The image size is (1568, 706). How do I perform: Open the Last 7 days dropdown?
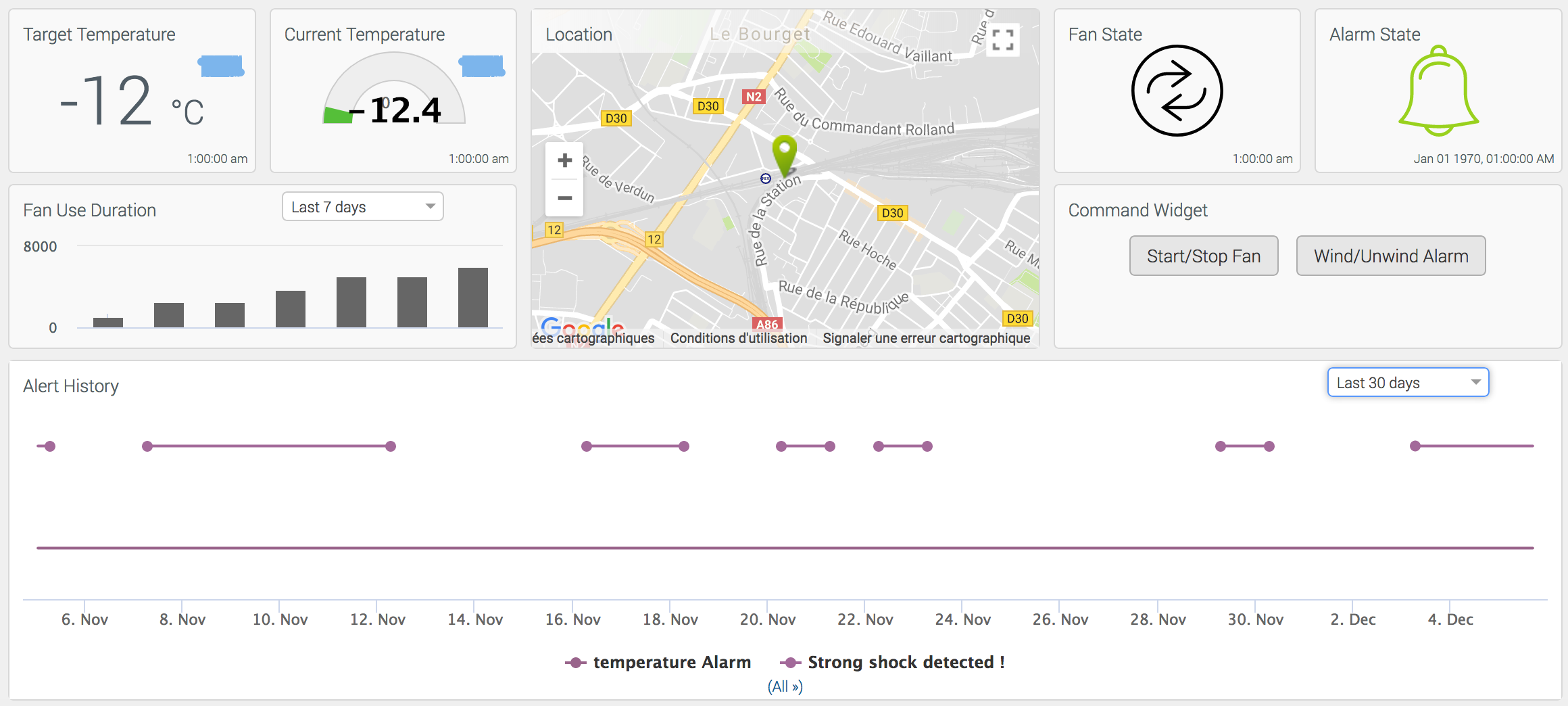(x=362, y=207)
